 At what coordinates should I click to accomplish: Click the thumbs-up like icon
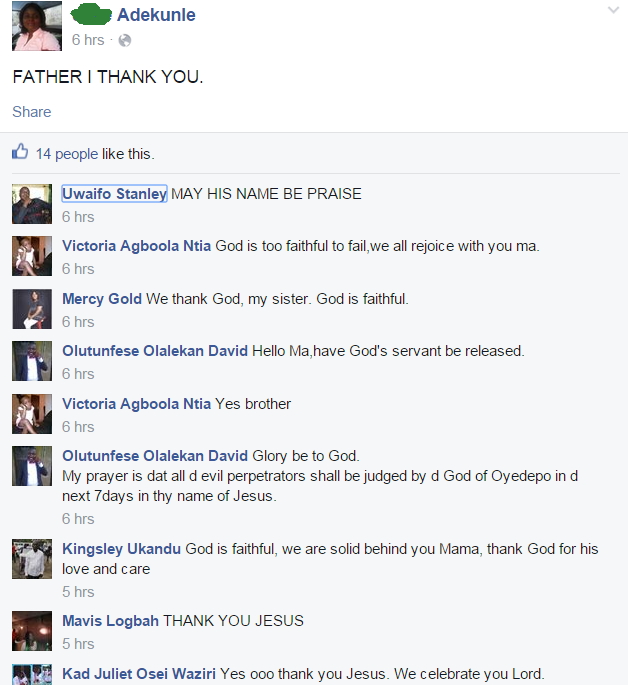(x=20, y=152)
